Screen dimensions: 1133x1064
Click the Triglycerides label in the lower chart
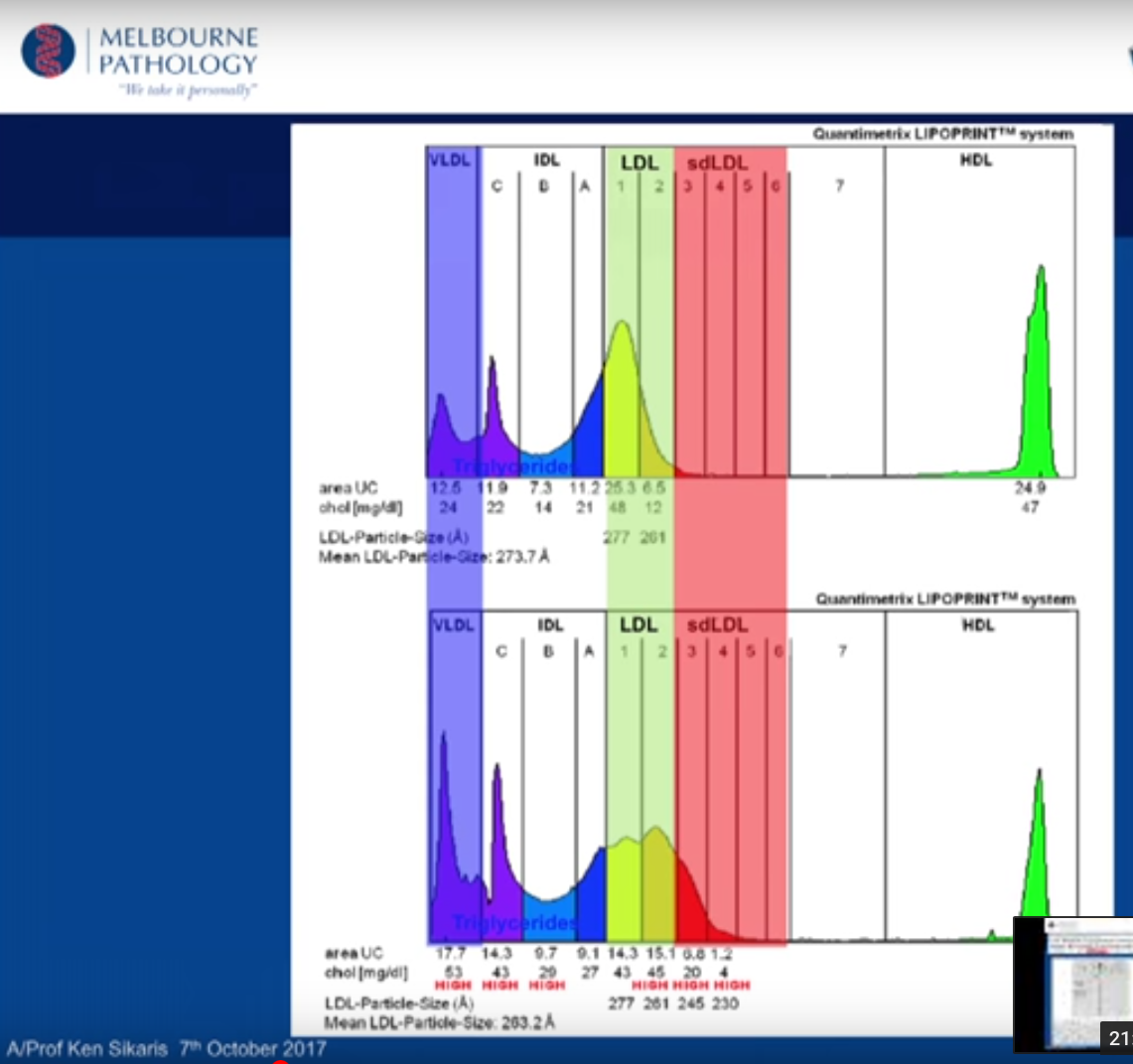point(514,922)
